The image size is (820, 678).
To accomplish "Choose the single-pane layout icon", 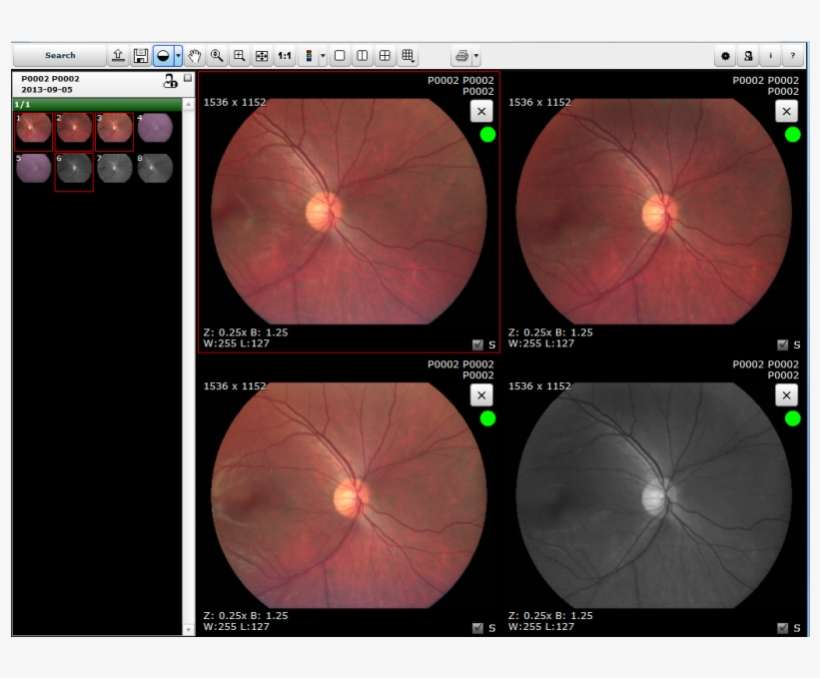I will point(340,56).
